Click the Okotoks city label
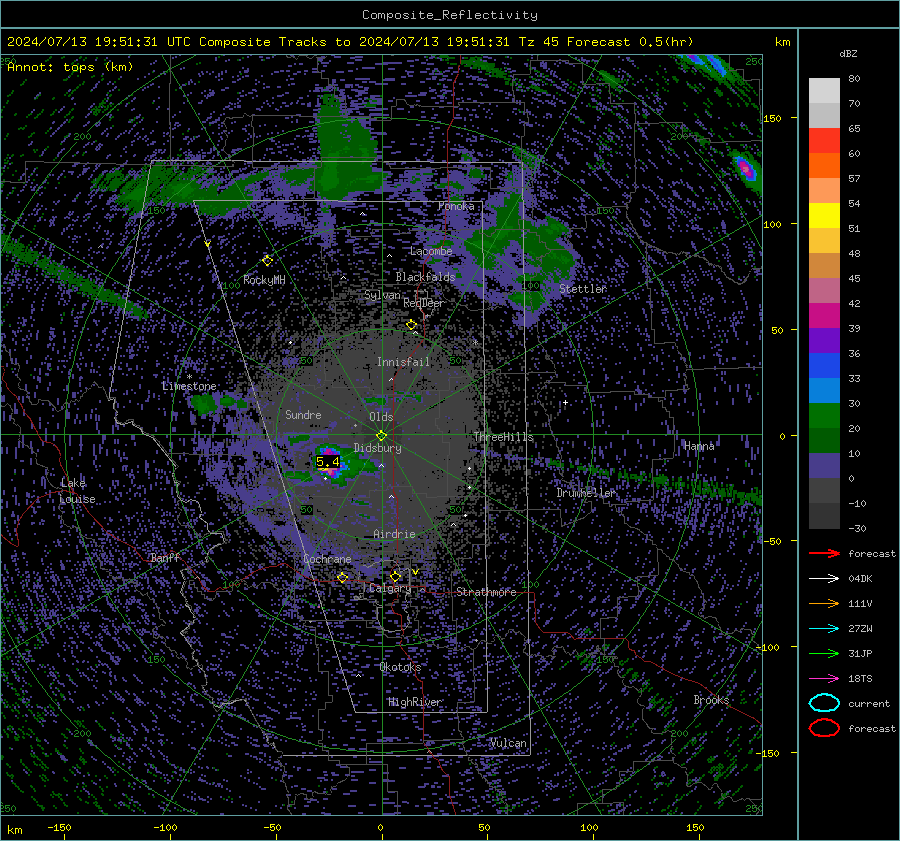This screenshot has height=841, width=900. [400, 667]
